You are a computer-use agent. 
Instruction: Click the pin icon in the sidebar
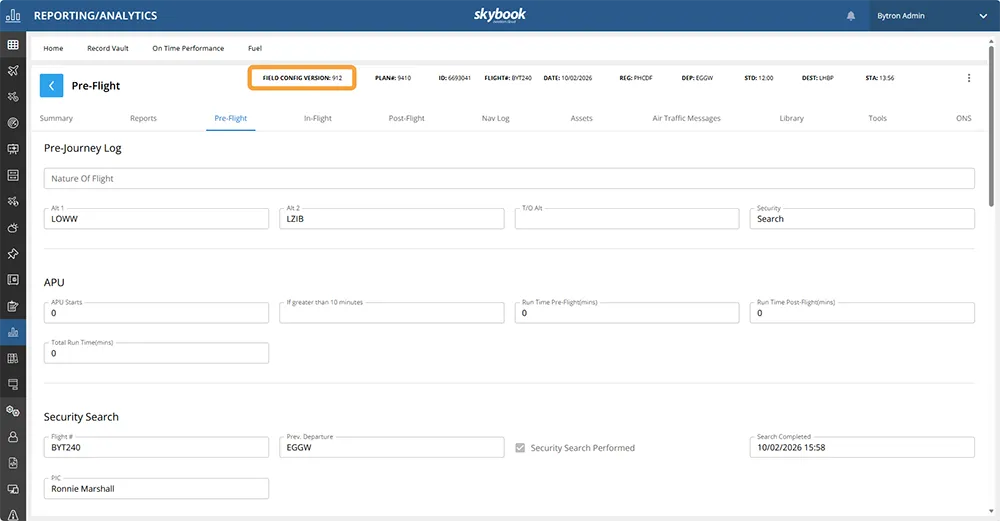pyautogui.click(x=13, y=254)
